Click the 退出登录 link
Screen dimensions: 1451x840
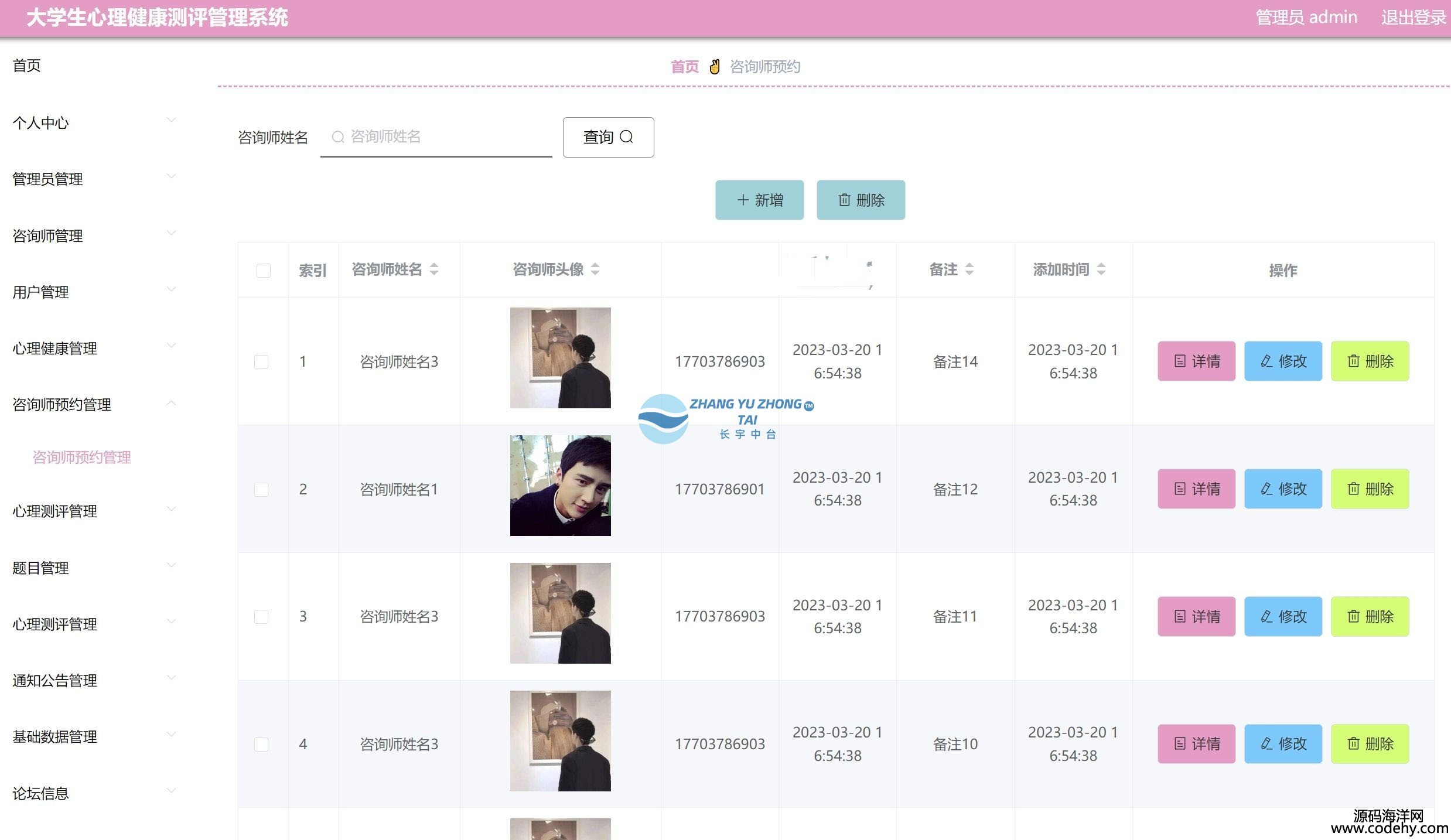(1414, 18)
